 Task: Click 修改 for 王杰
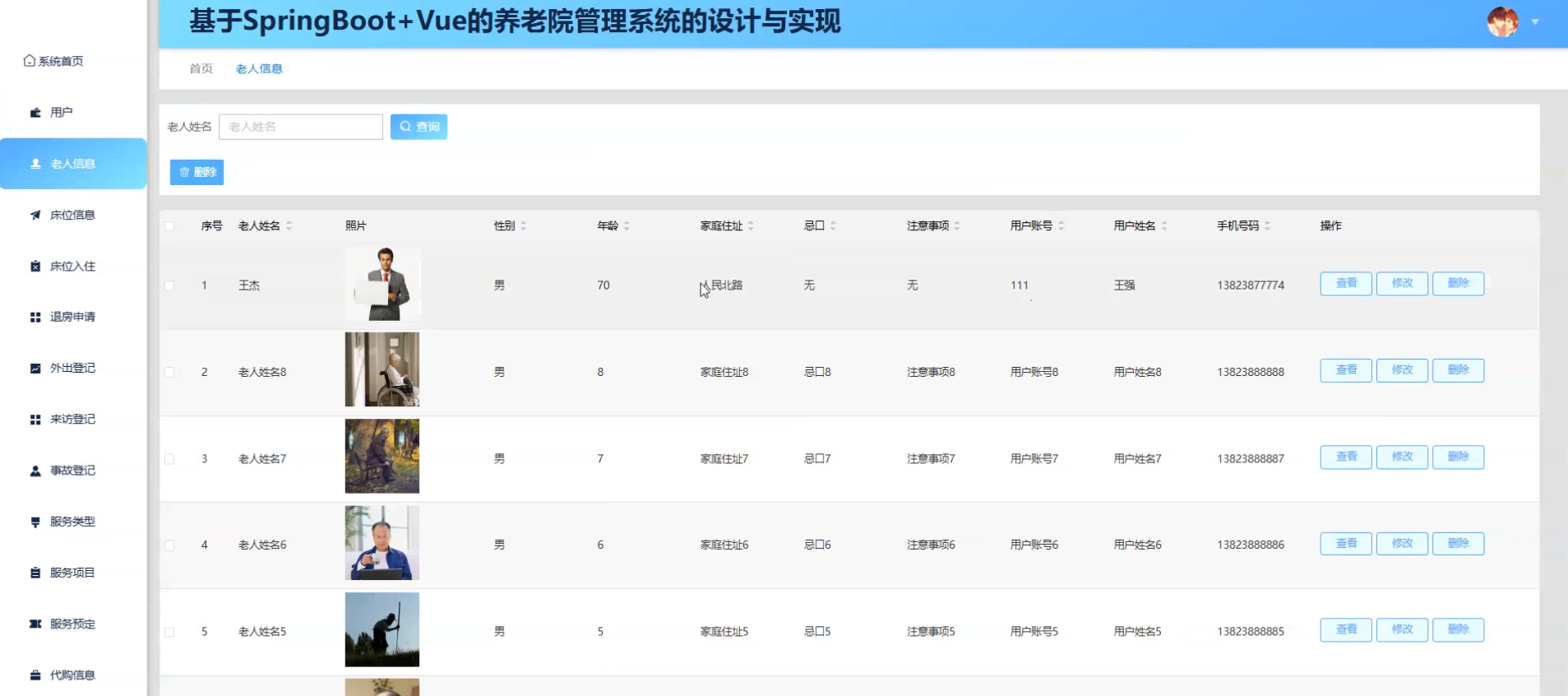click(1402, 283)
